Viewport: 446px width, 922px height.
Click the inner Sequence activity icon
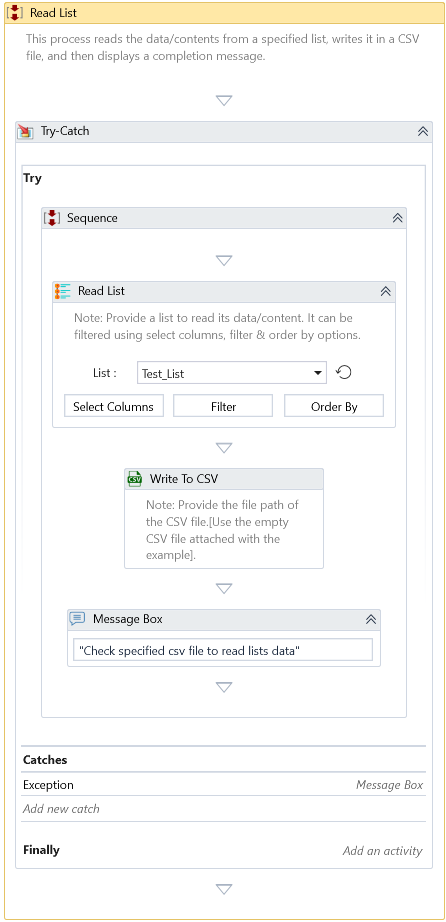coord(52,218)
